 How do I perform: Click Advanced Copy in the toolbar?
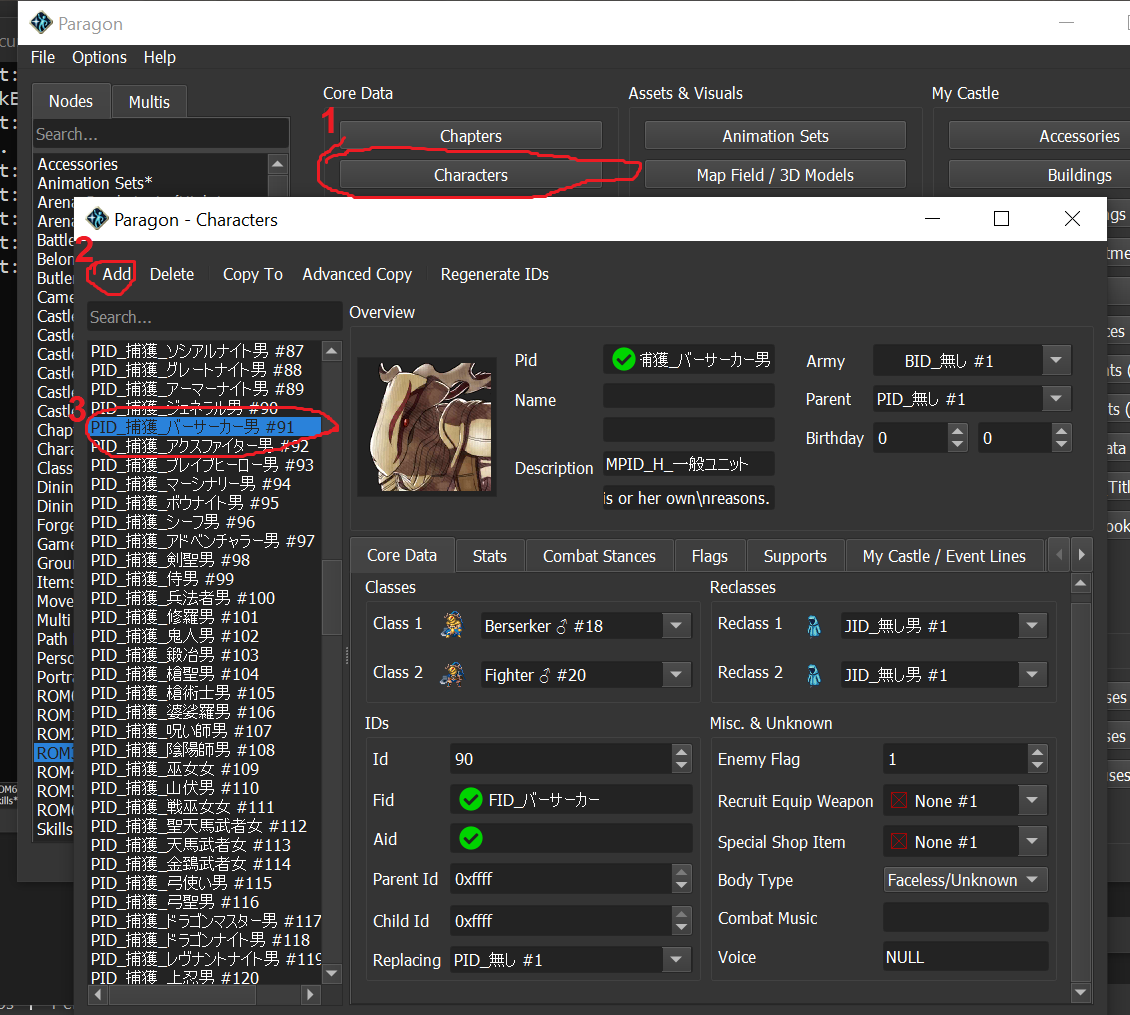pyautogui.click(x=357, y=274)
